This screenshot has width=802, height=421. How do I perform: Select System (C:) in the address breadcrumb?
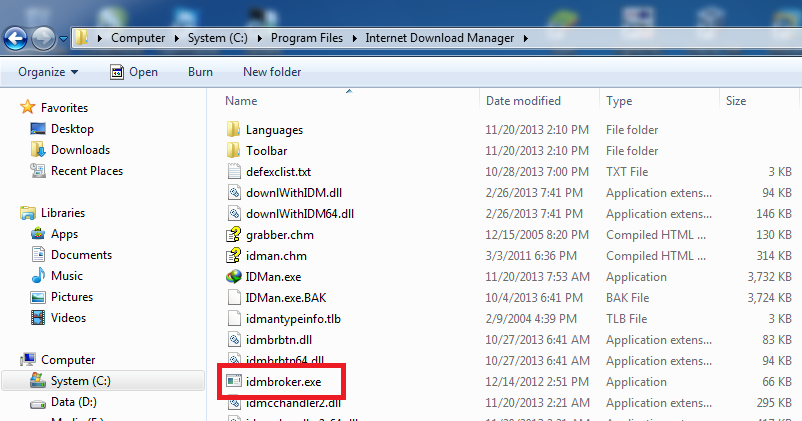pos(217,38)
